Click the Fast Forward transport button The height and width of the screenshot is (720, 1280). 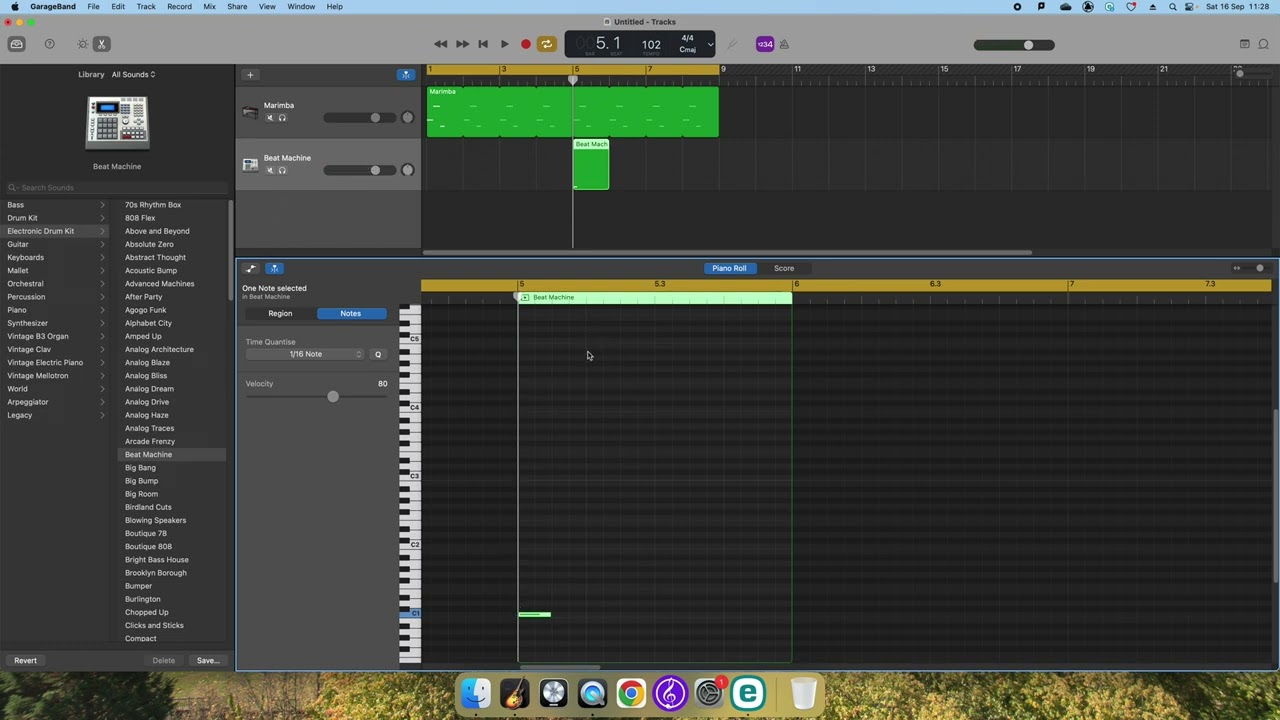(x=462, y=44)
